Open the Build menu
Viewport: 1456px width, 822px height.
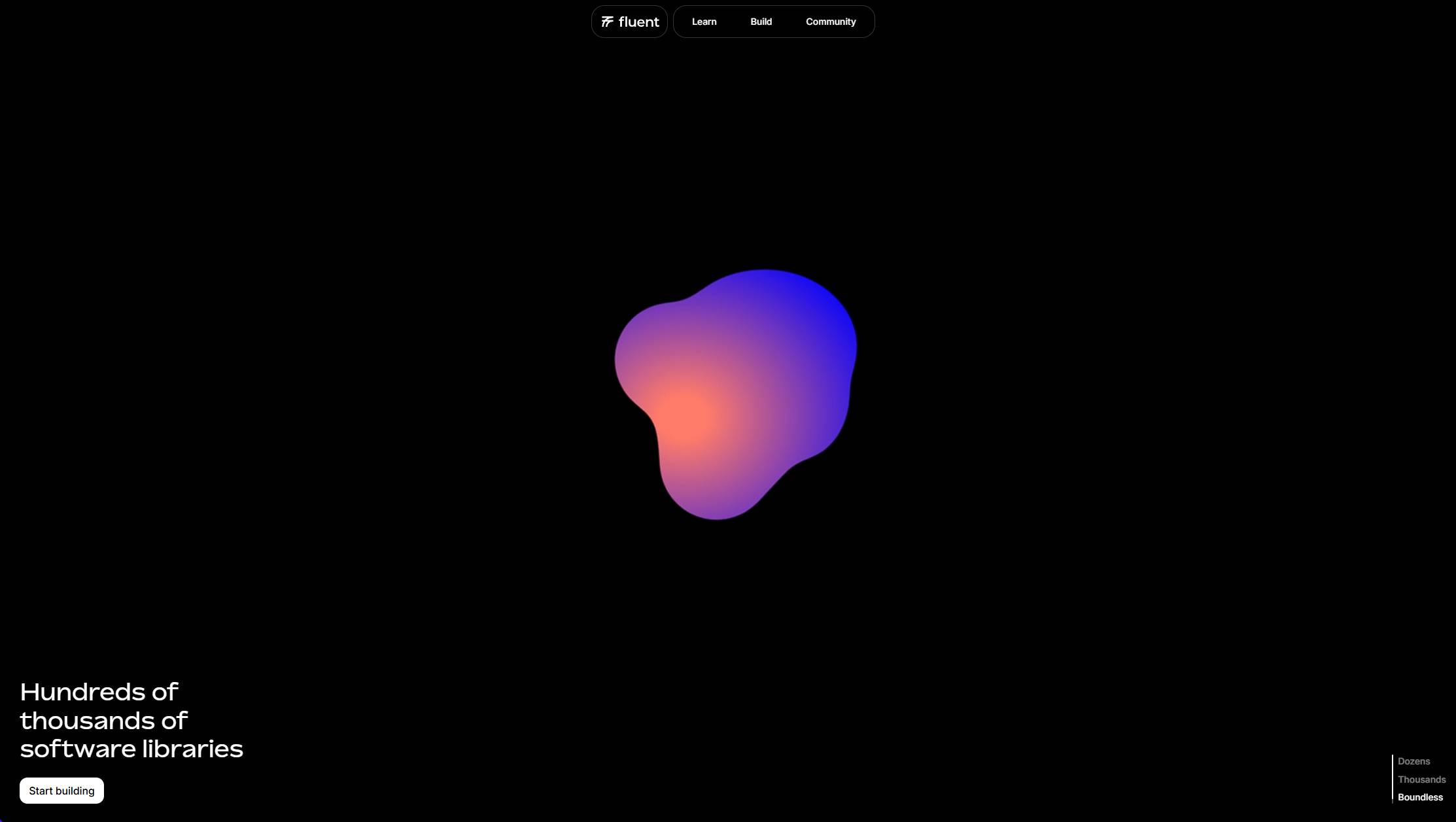click(761, 22)
